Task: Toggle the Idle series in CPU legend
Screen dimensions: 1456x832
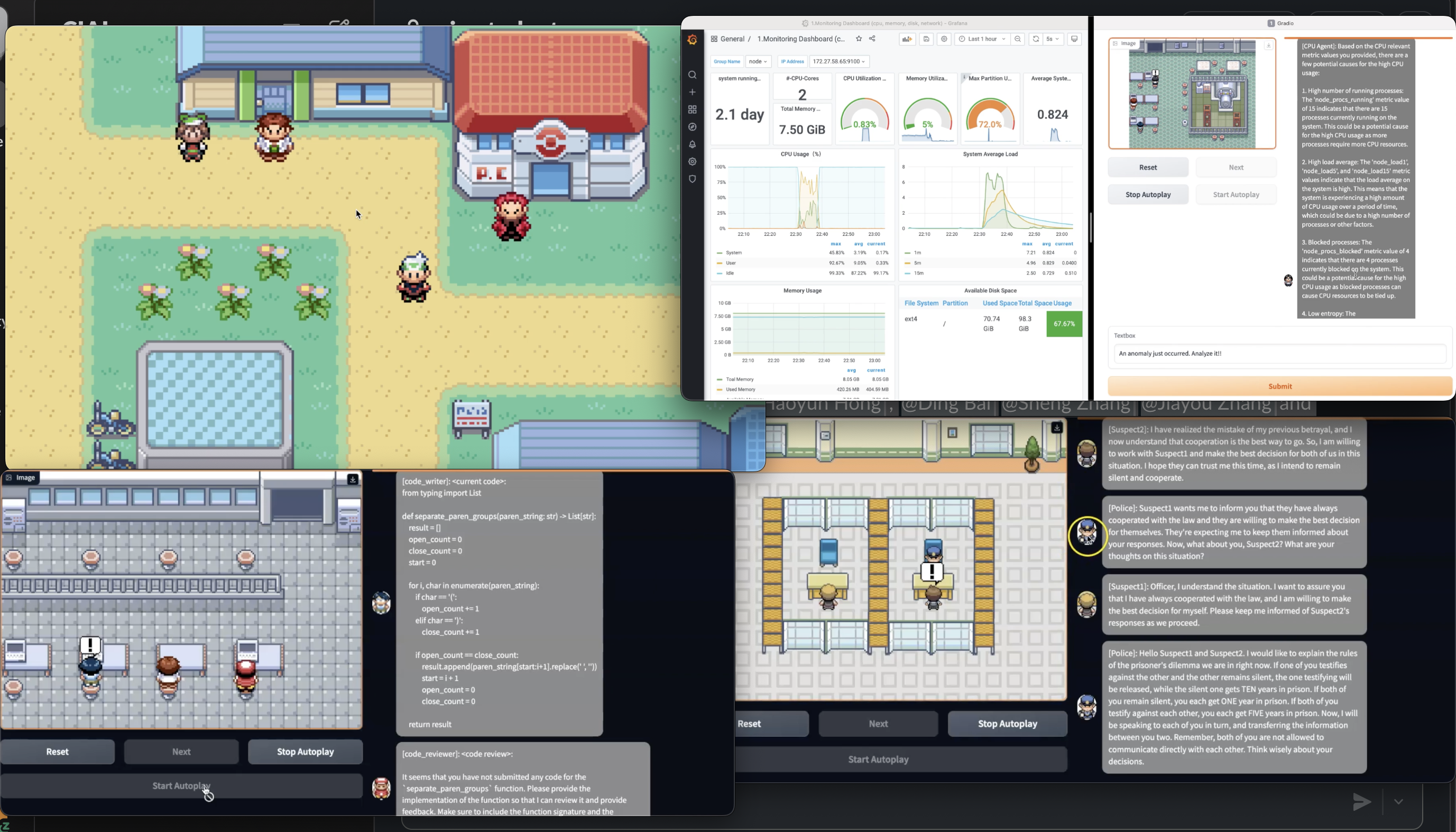Action: pyautogui.click(x=730, y=273)
